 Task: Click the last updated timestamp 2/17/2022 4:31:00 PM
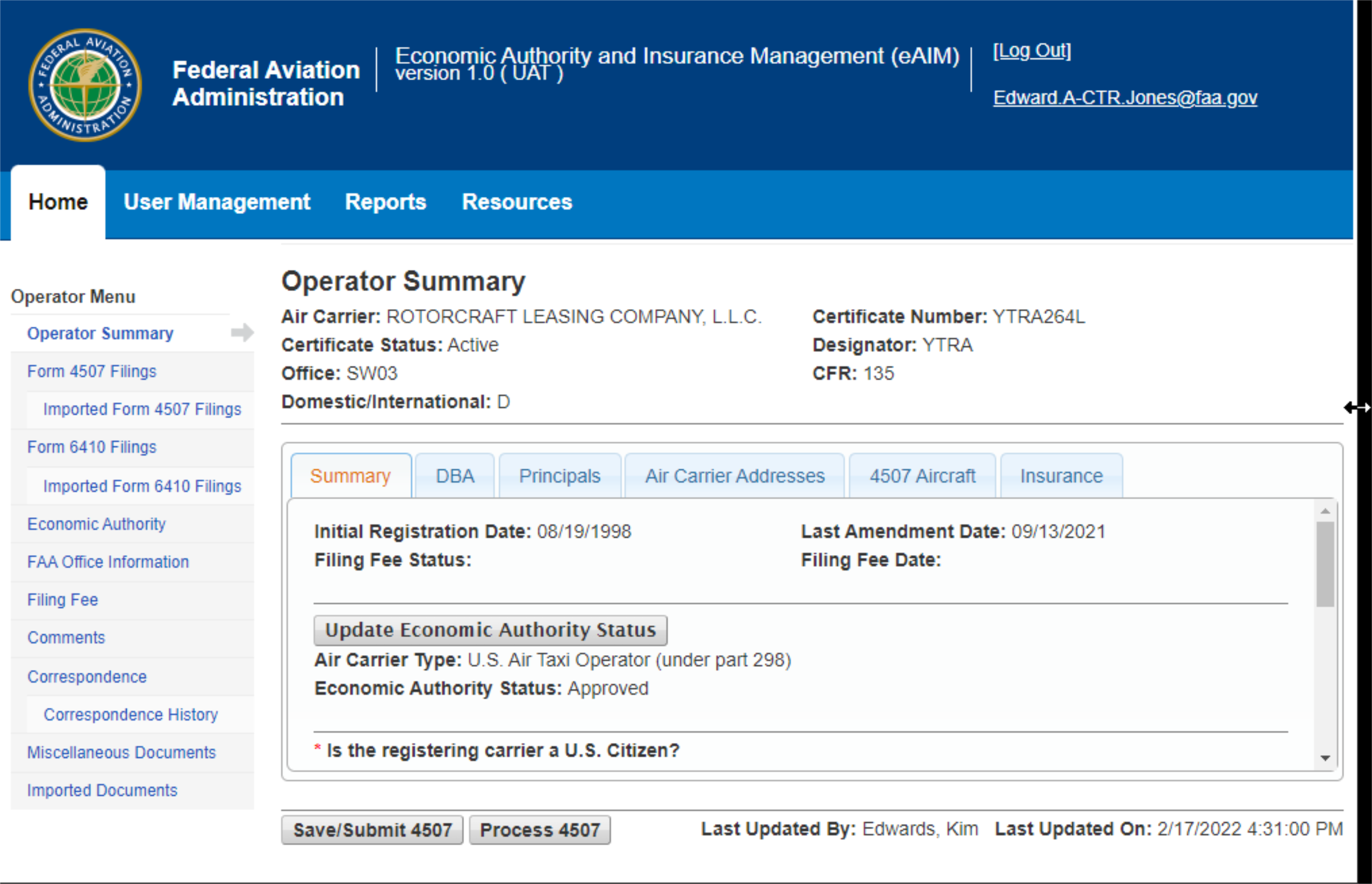pyautogui.click(x=1250, y=829)
